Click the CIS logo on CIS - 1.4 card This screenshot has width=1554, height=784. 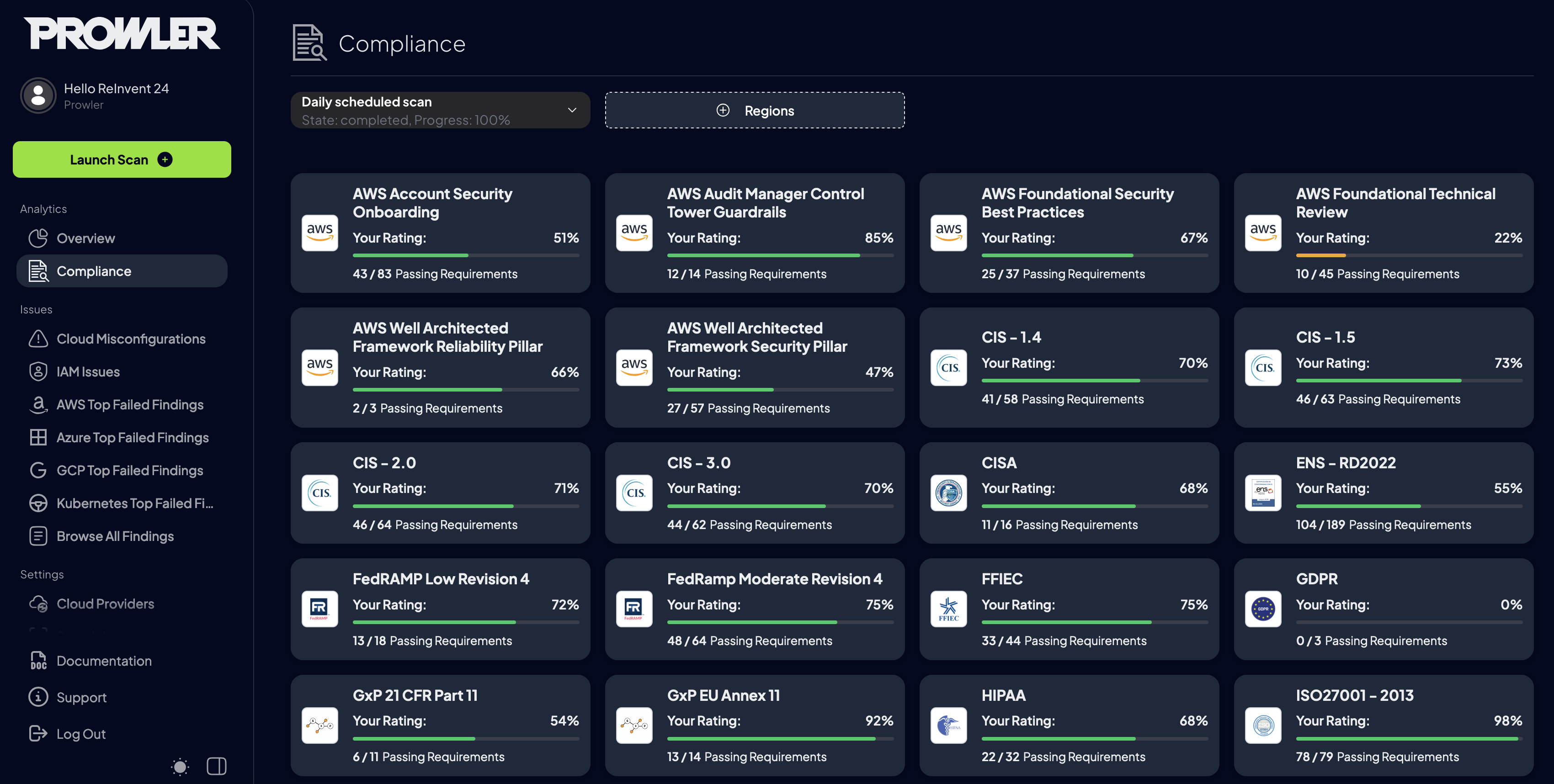click(x=948, y=367)
